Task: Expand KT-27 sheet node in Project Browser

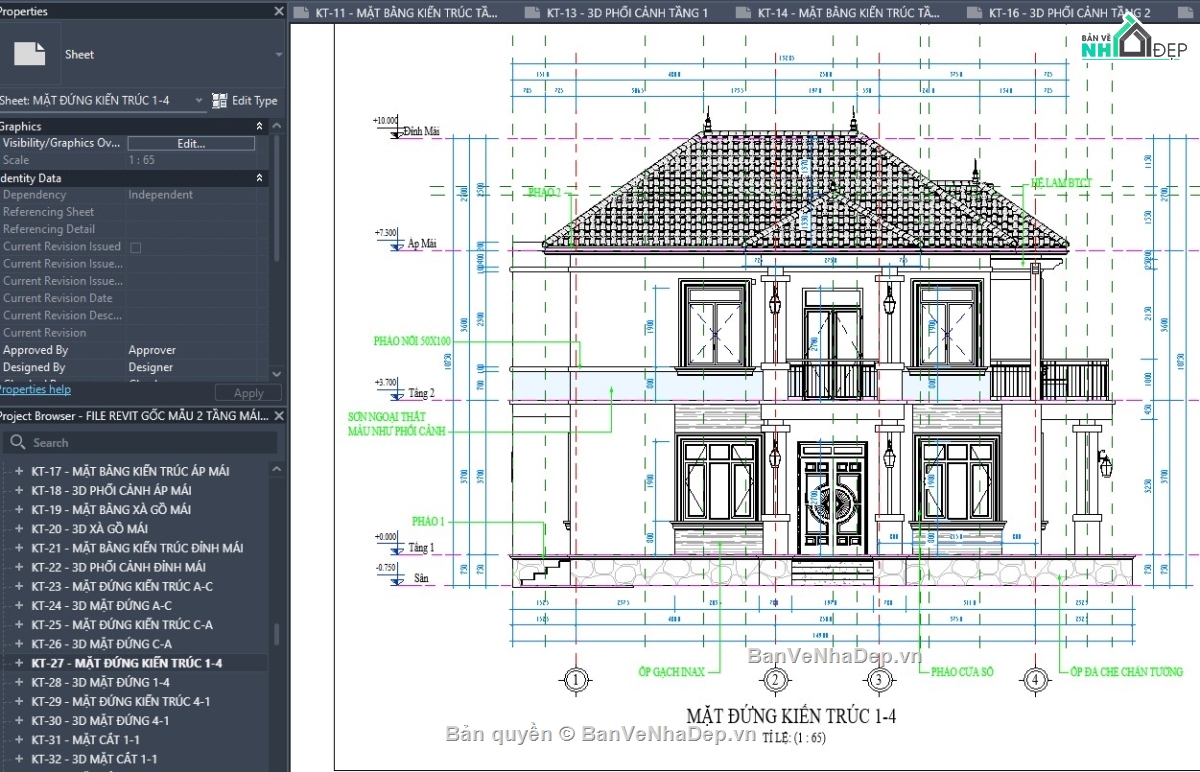Action: point(18,663)
